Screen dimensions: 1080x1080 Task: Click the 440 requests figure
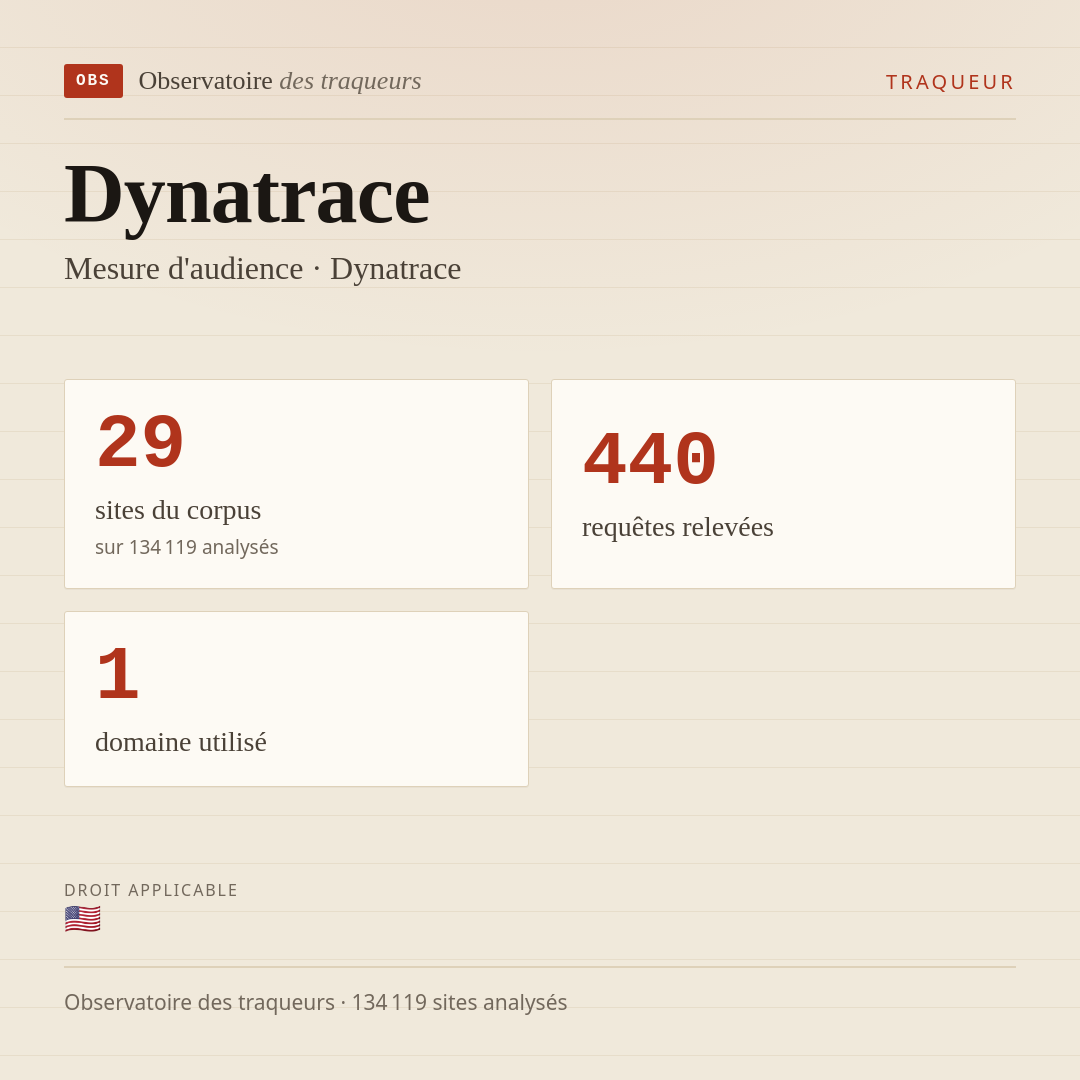(x=650, y=459)
